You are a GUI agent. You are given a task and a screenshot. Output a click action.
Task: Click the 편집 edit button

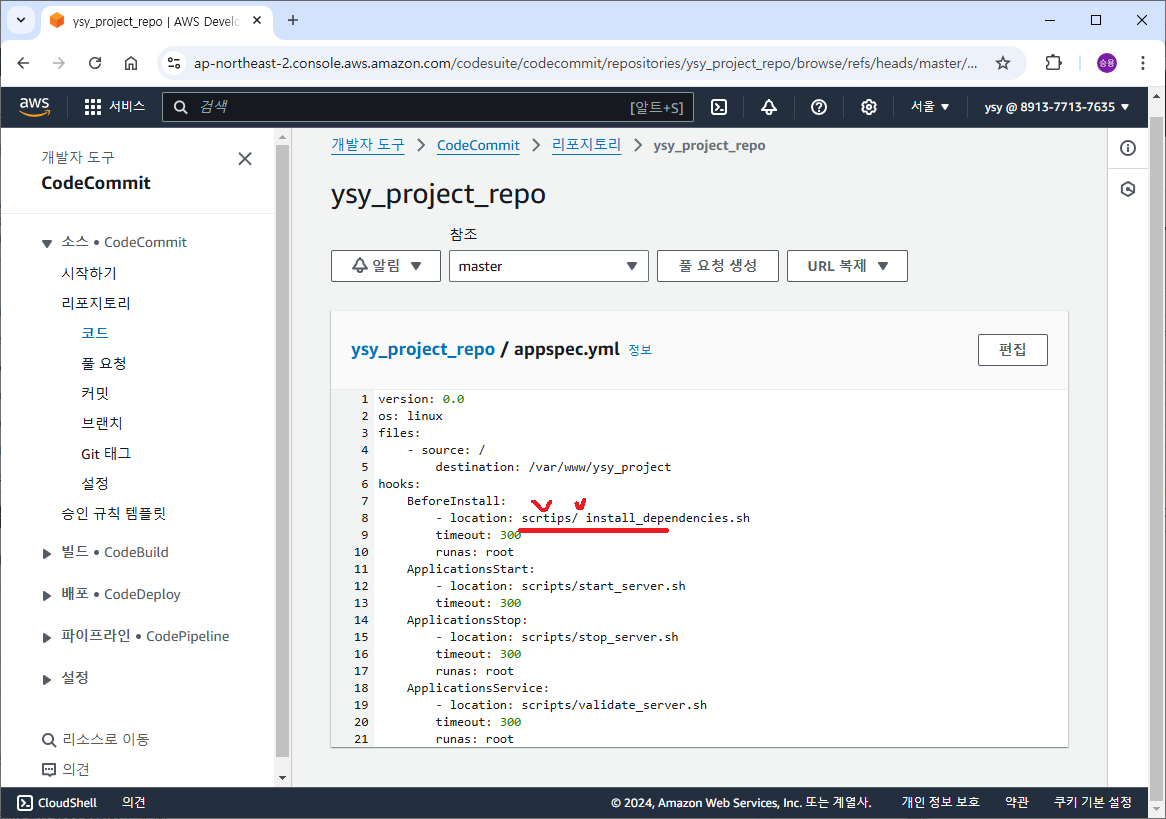[1012, 350]
